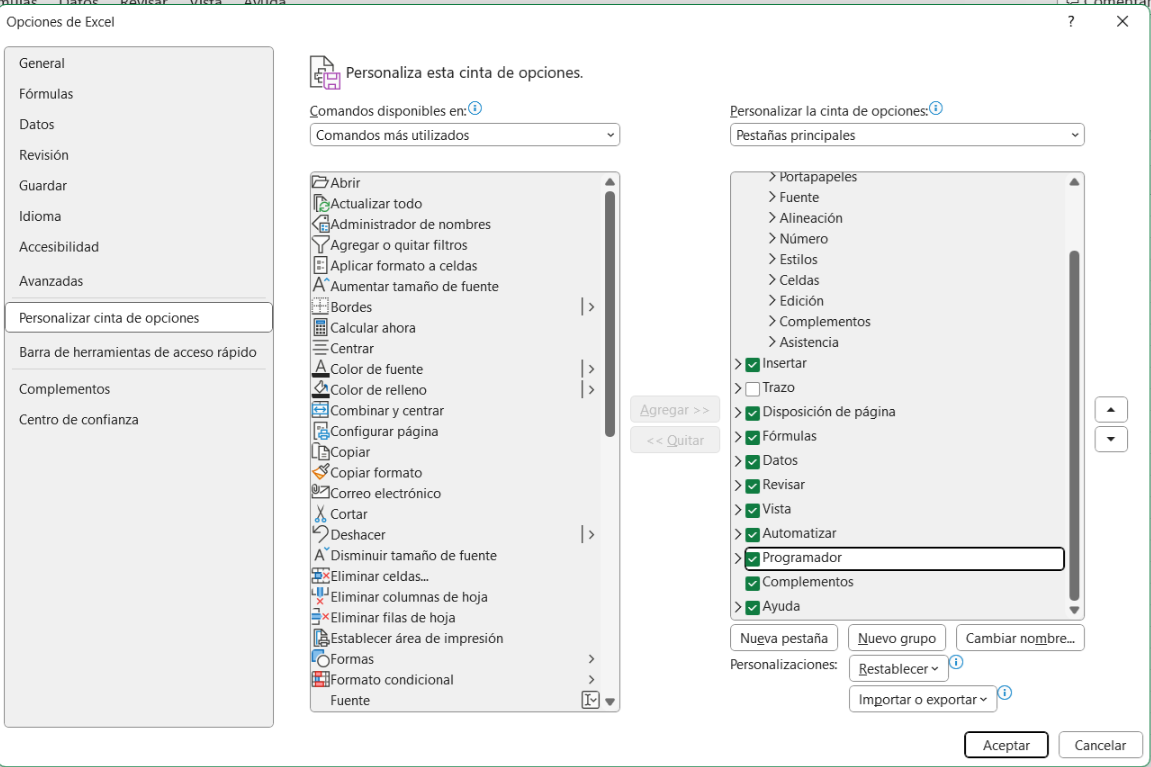Disable the Programador tab checkbox

click(x=752, y=559)
